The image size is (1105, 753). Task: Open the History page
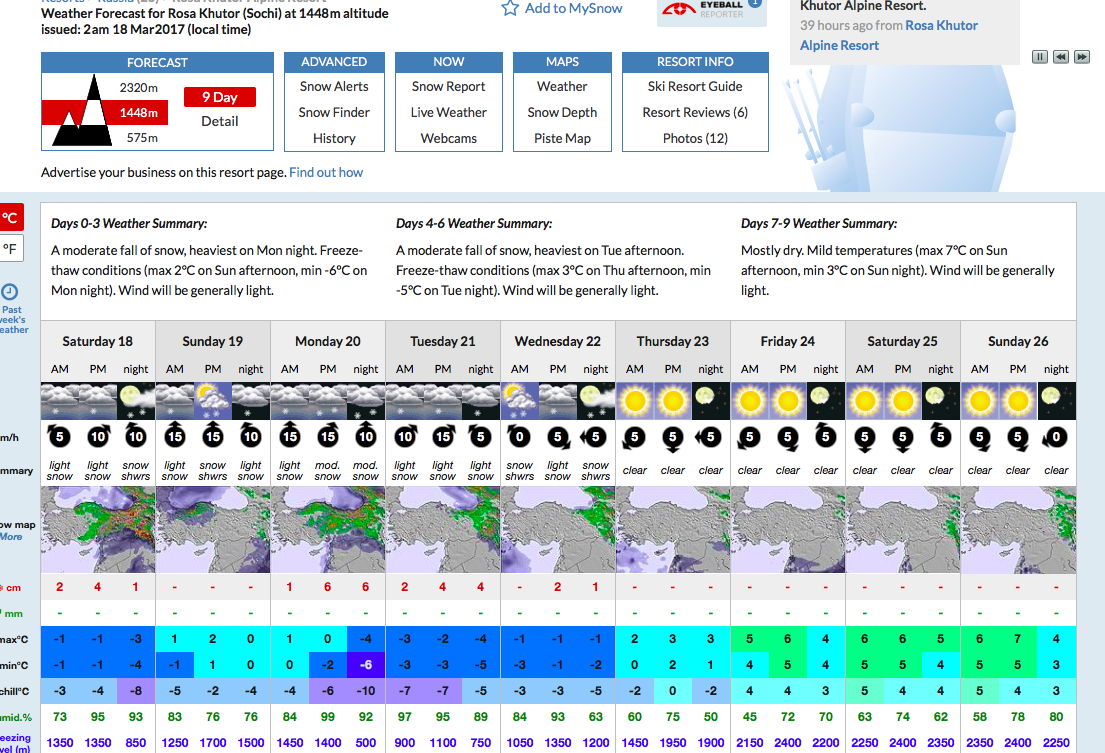[x=334, y=139]
